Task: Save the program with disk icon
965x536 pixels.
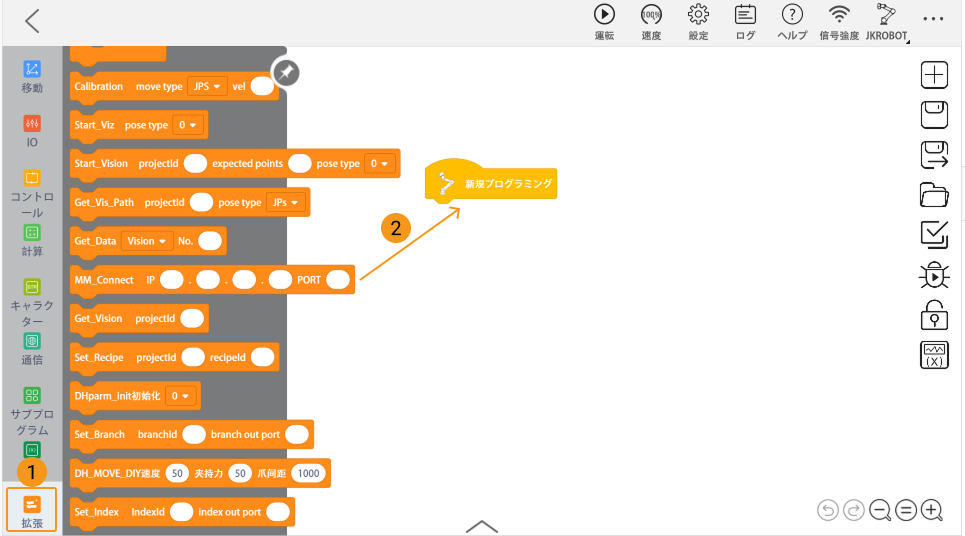Action: [x=934, y=115]
